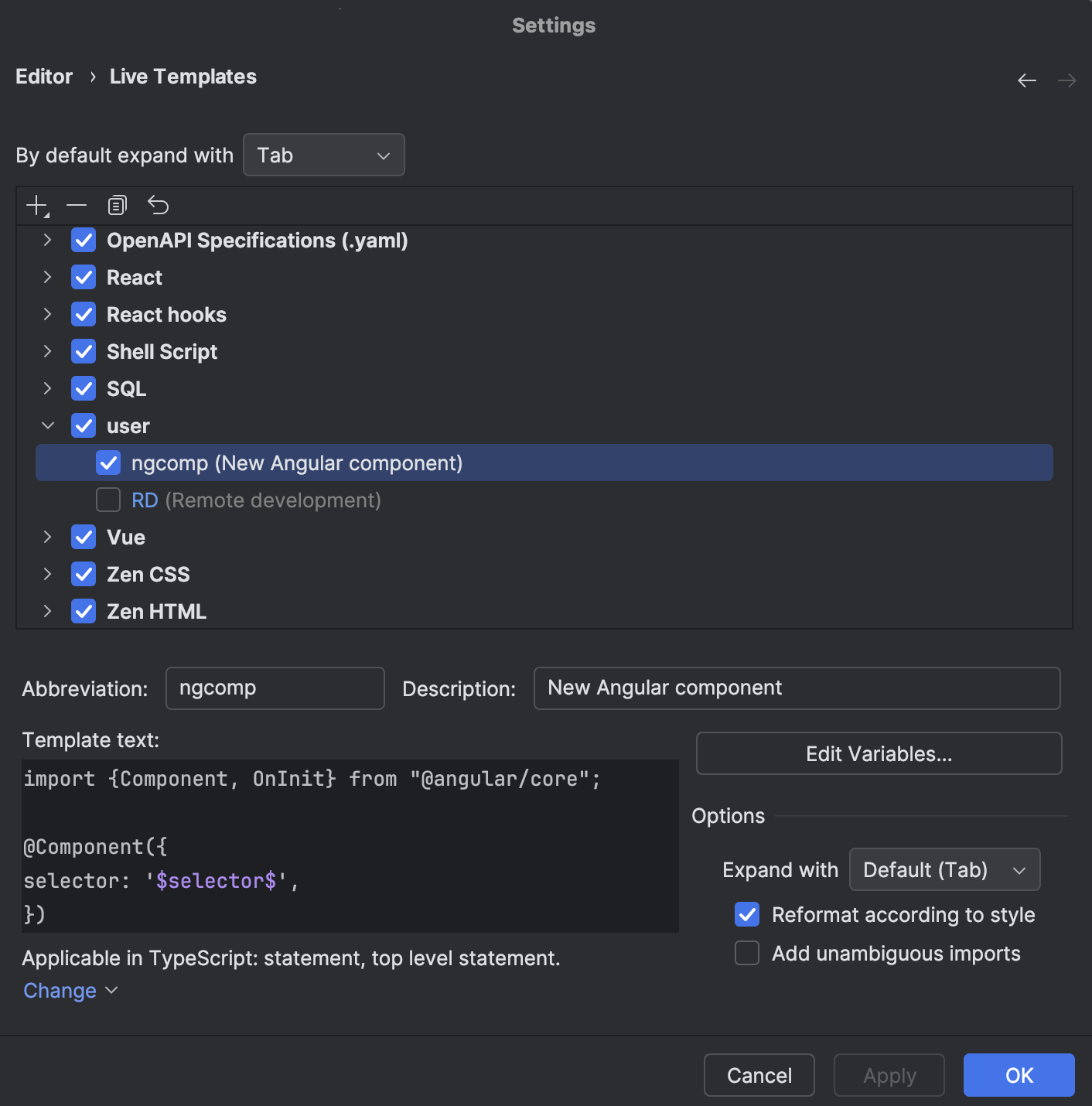The width and height of the screenshot is (1092, 1106).
Task: Uncheck the user group checkbox
Action: 84,426
